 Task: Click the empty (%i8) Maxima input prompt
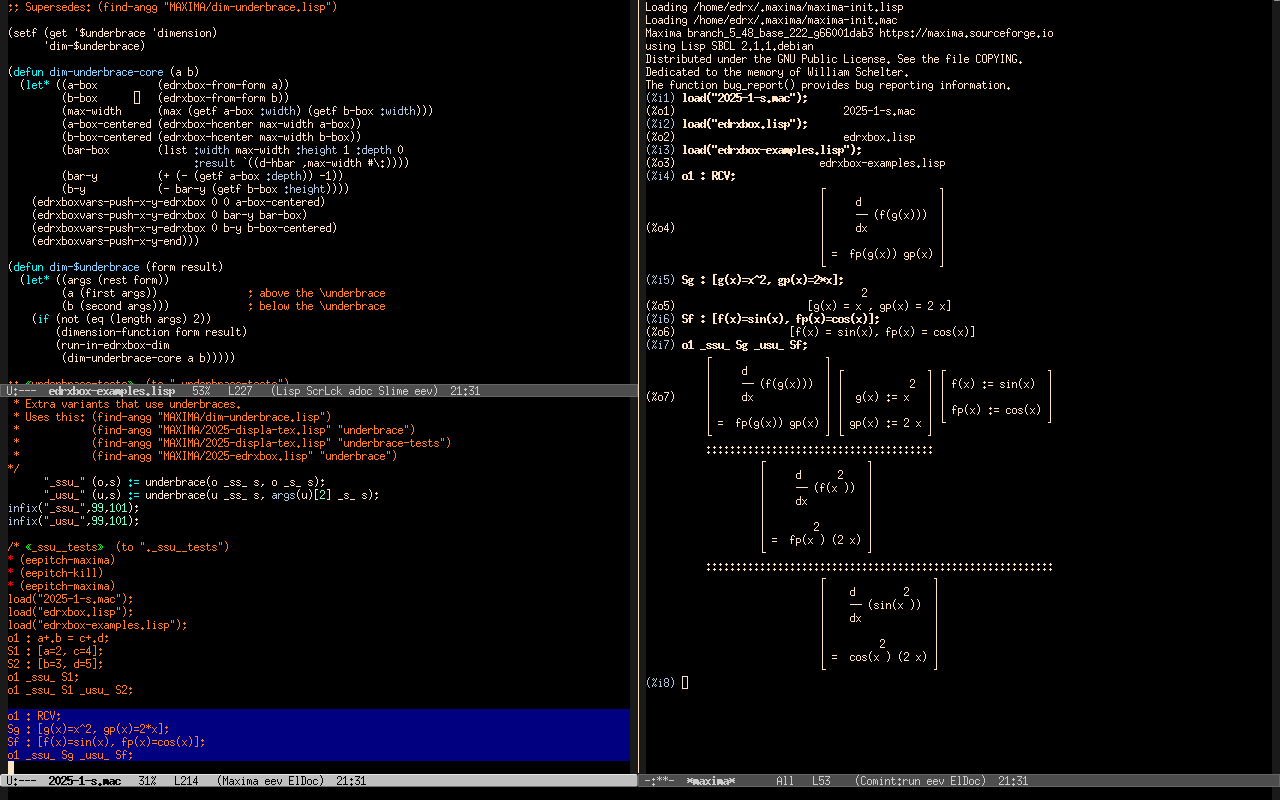click(x=684, y=683)
